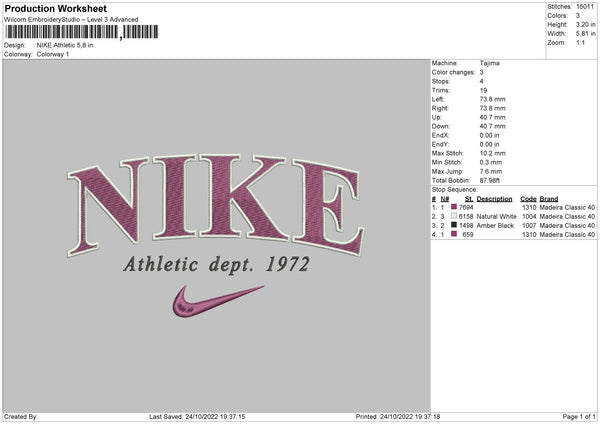Select stitch count 7694 in stop row 1
Viewport: 600px width, 424px height.
[466, 207]
